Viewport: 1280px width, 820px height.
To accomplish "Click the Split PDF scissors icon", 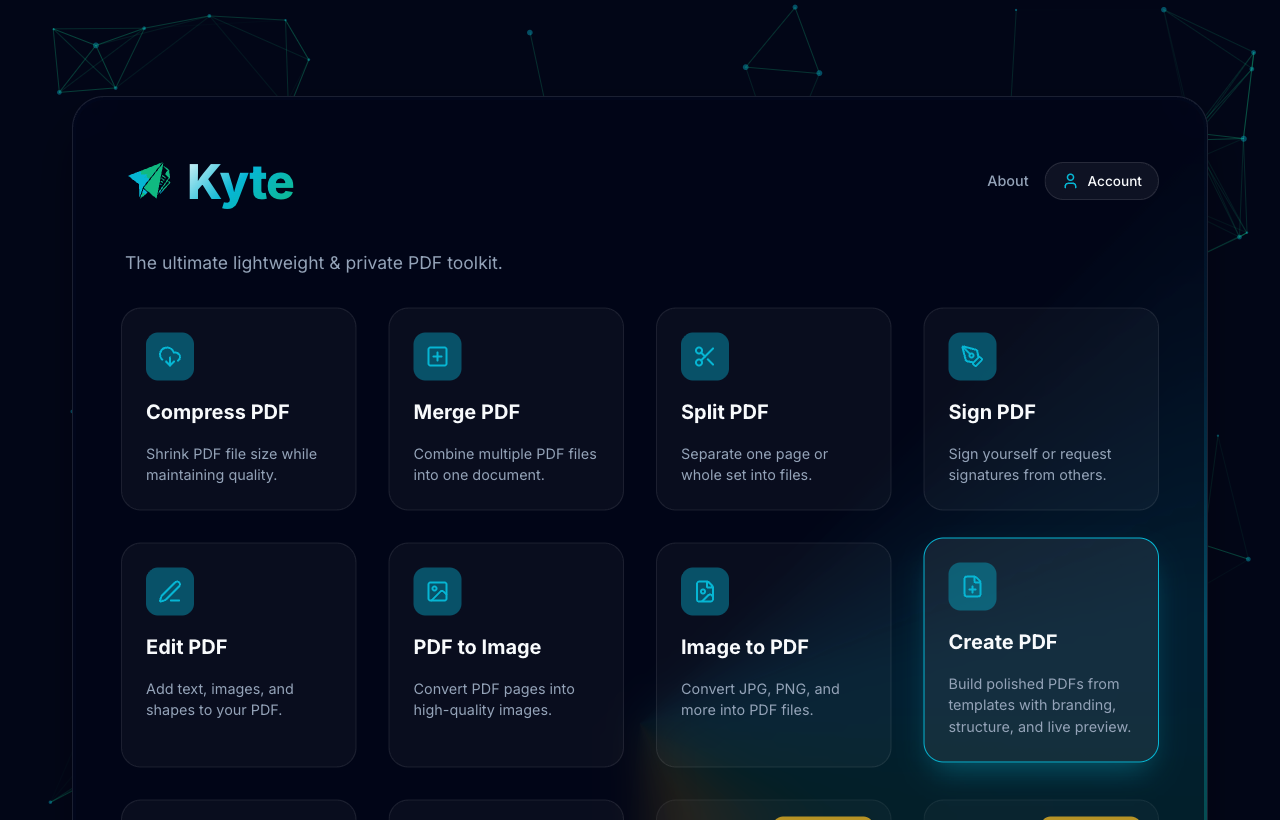I will [x=705, y=356].
